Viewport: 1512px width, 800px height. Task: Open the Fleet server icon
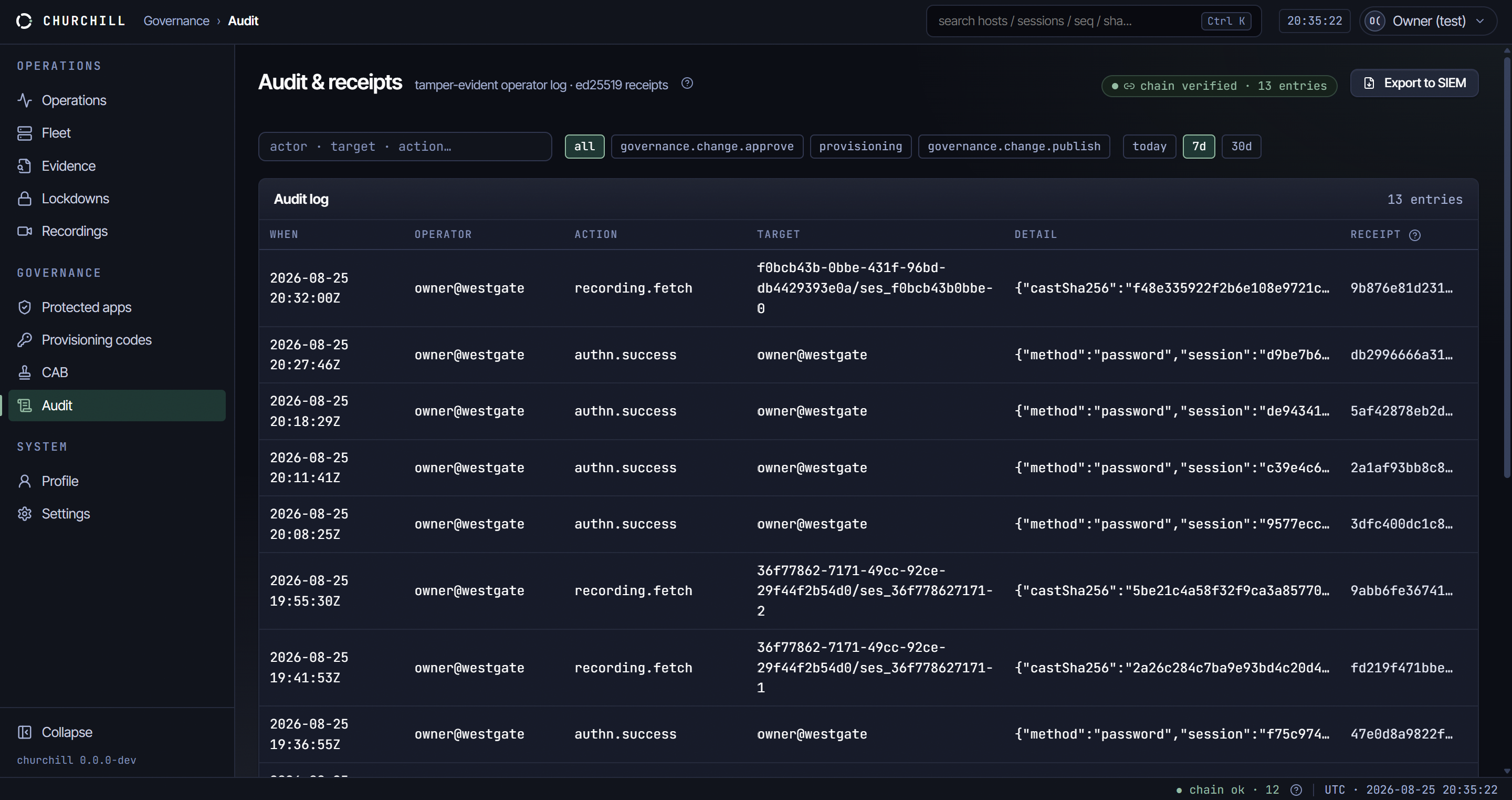pos(25,133)
